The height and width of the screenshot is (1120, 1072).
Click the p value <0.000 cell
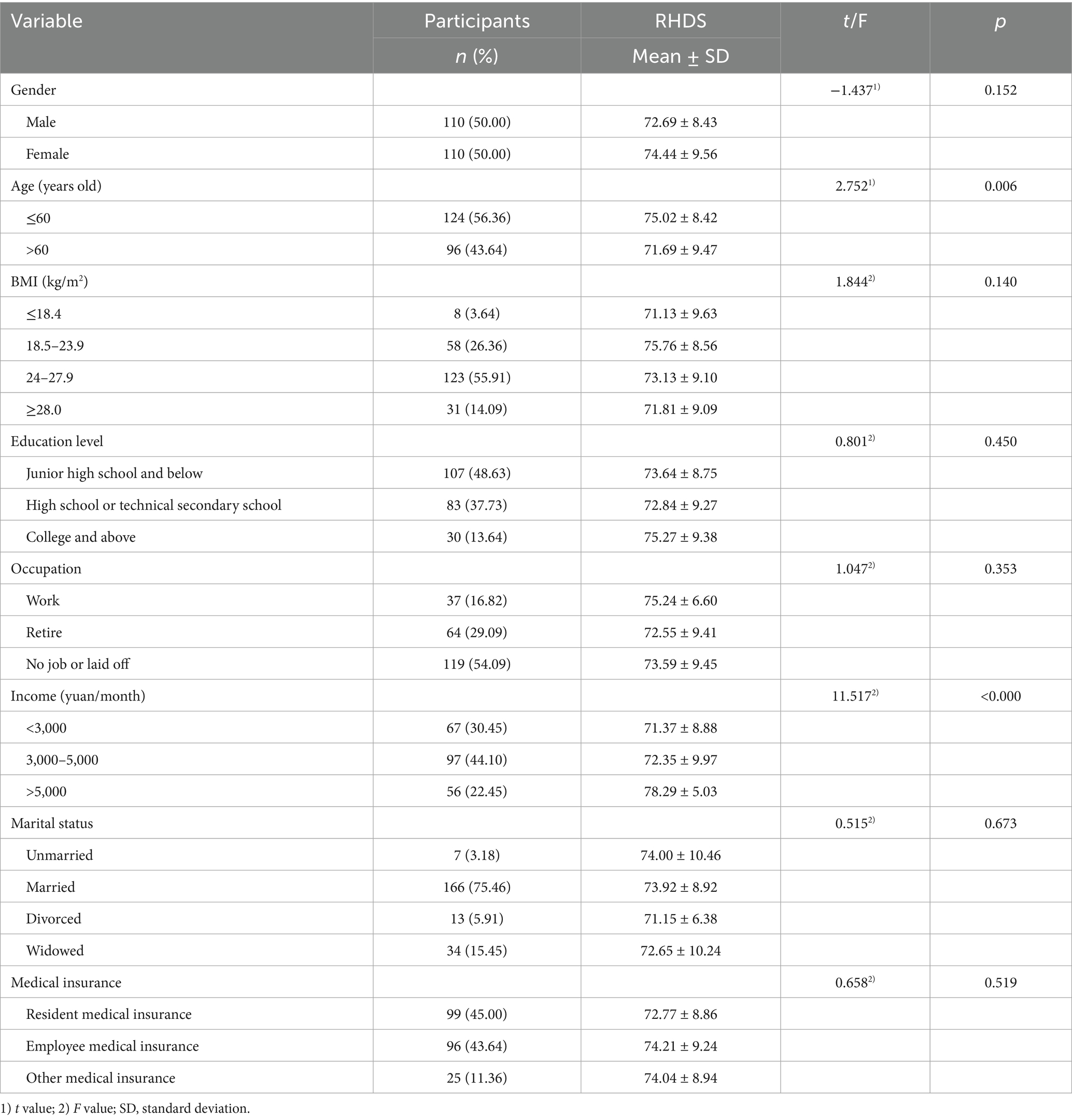[1000, 696]
